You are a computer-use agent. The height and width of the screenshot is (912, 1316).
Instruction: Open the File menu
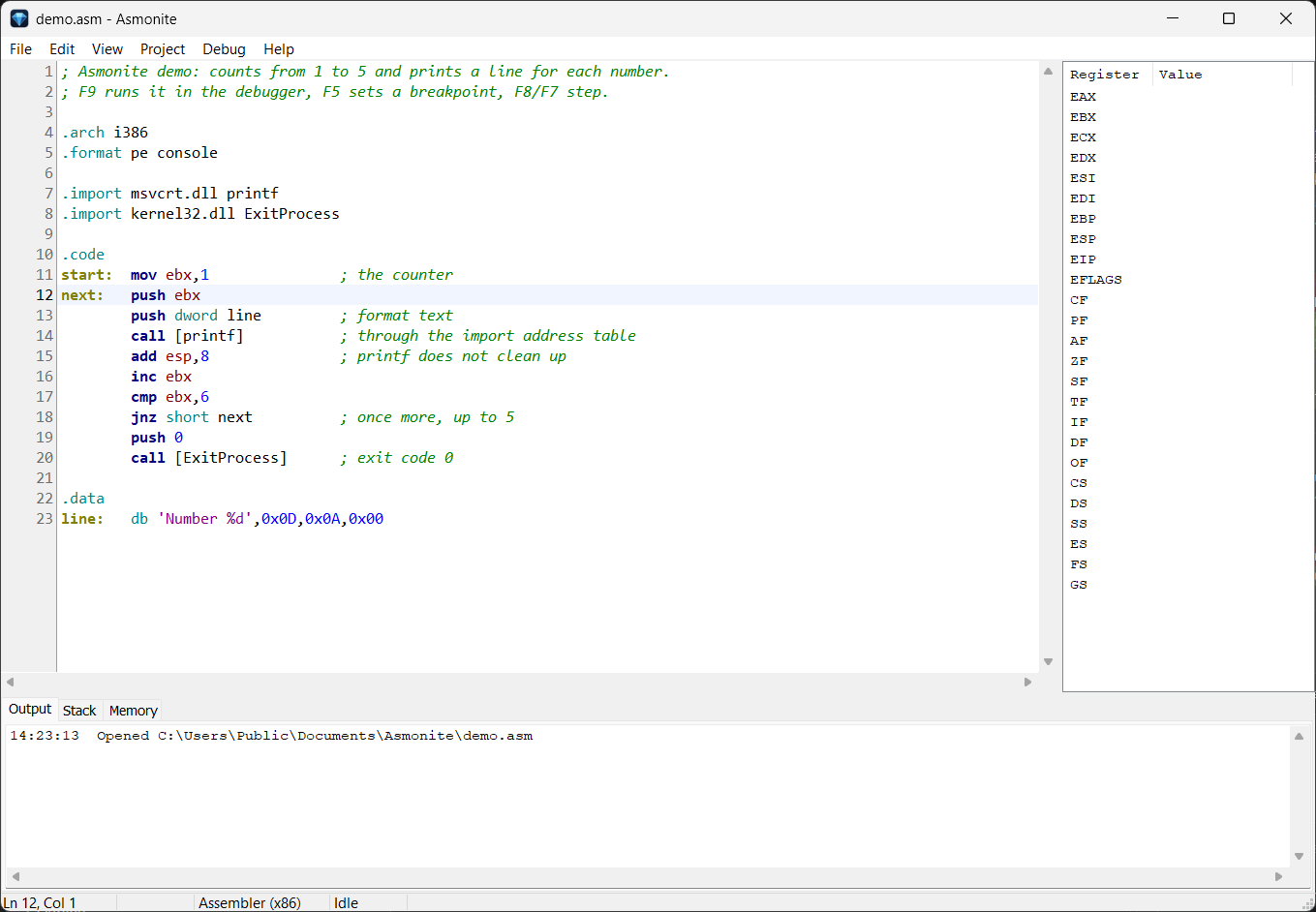20,49
